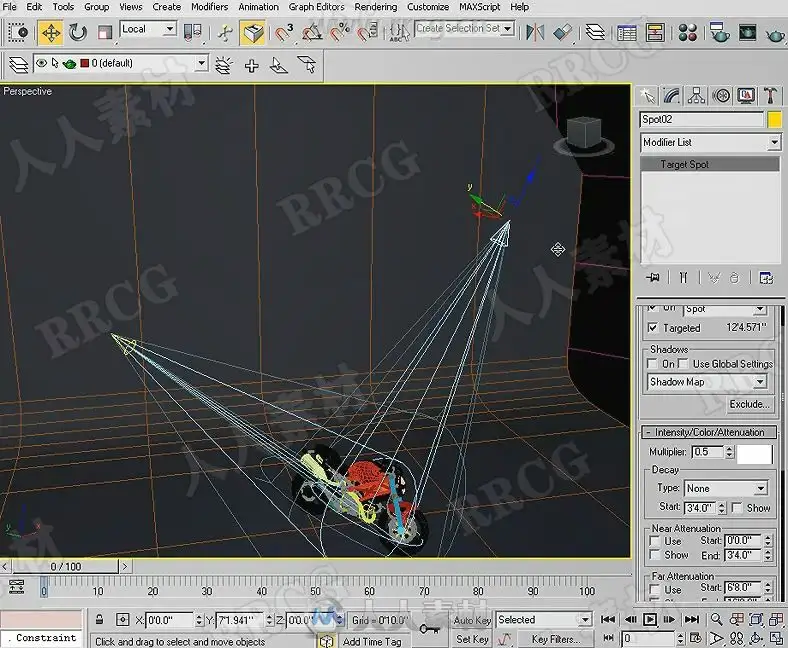Screen dimensions: 788x648
Task: Activate the Select and Rotate tool
Action: click(77, 32)
